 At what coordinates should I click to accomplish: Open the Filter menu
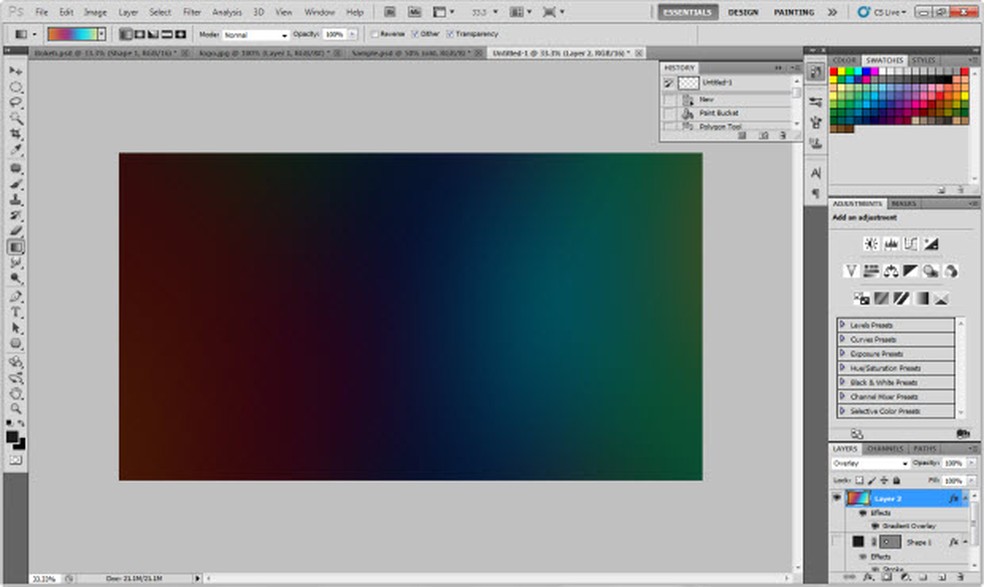pos(191,12)
